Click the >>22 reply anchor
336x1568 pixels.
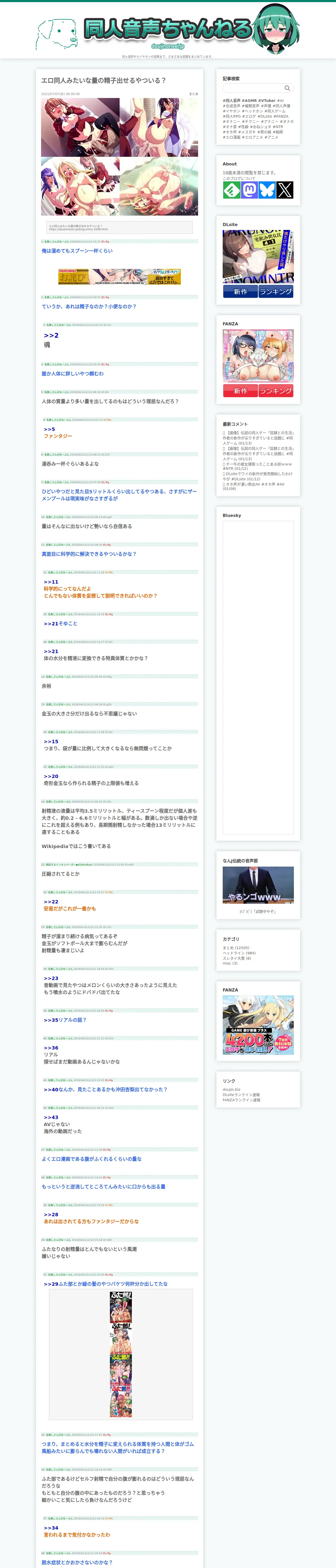(51, 902)
